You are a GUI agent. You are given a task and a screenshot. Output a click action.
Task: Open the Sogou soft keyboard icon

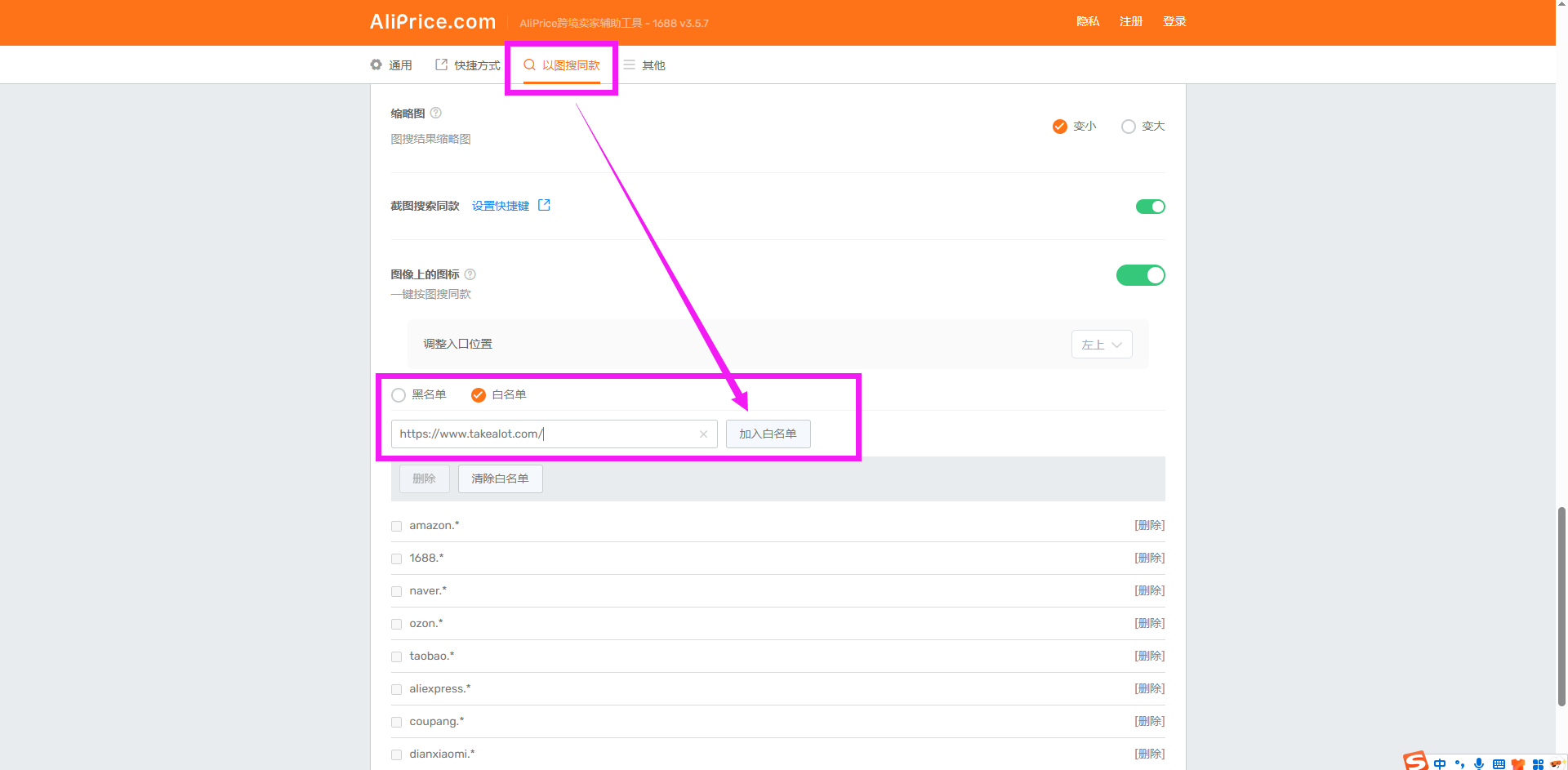1499,763
